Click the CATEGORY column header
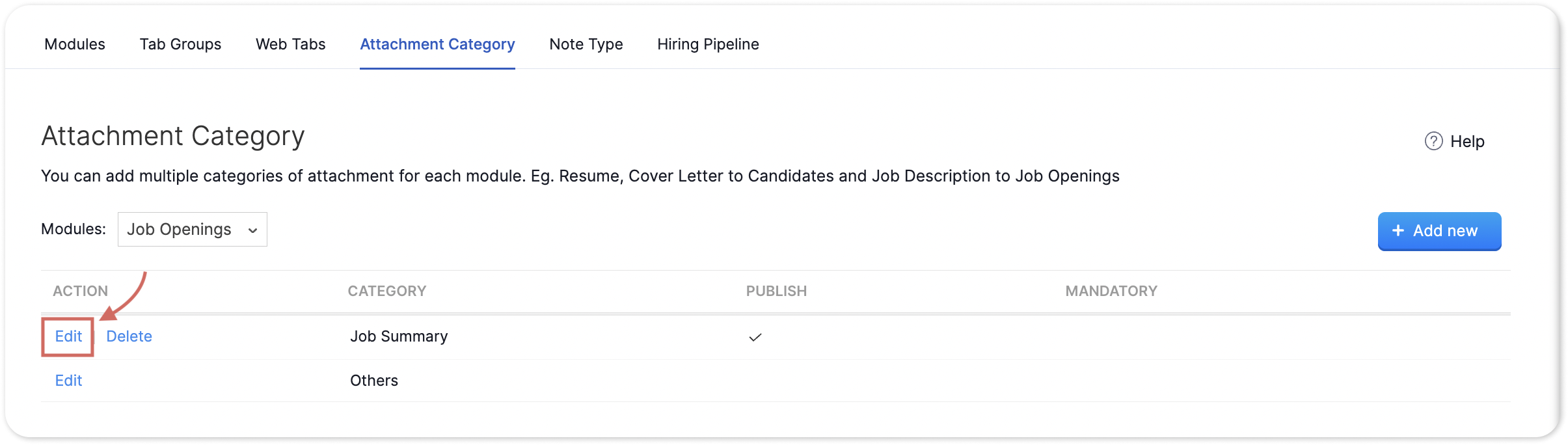The width and height of the screenshot is (1568, 445). [x=387, y=291]
